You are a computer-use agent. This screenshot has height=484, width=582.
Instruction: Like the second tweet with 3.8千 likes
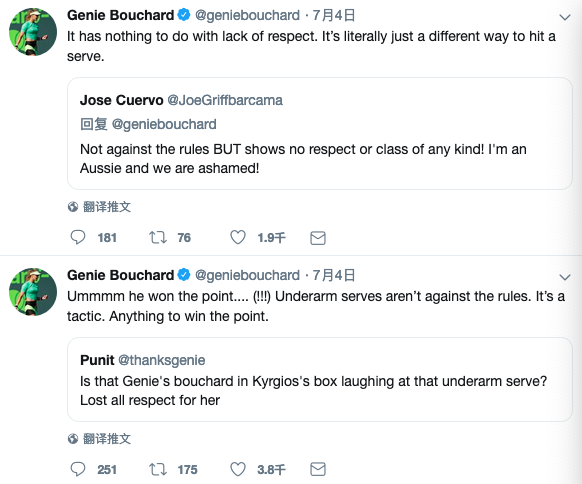238,470
